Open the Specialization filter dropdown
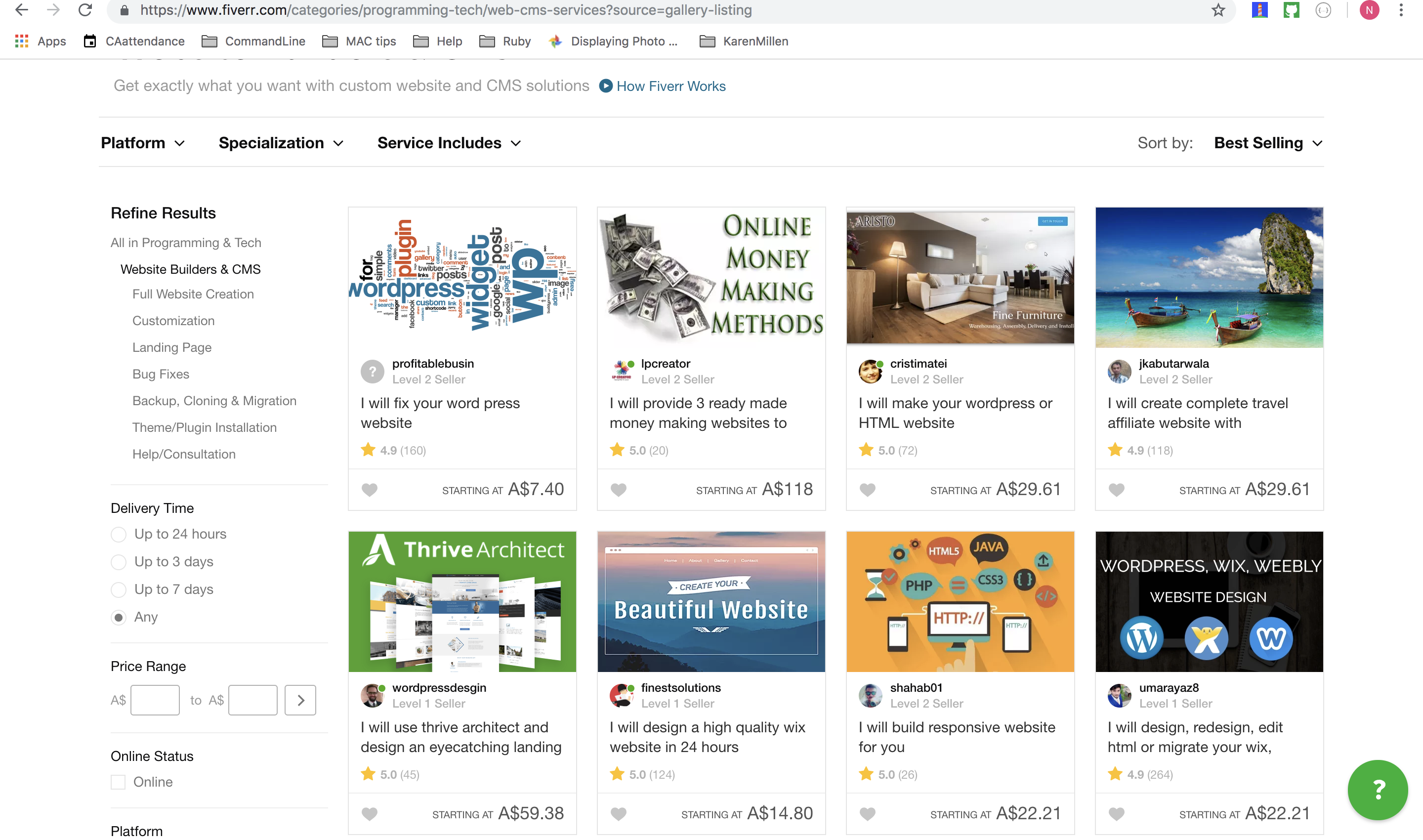 point(281,143)
